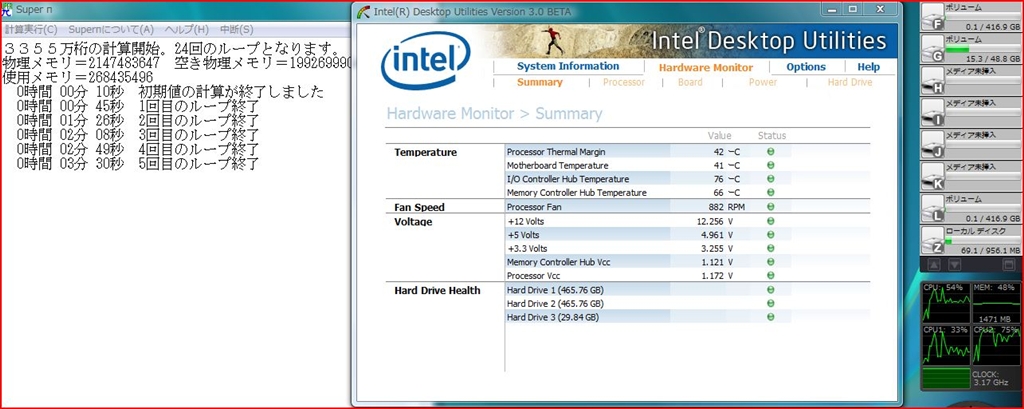The width and height of the screenshot is (1024, 409).
Task: Click drive K media icon in gadget
Action: pyautogui.click(x=933, y=177)
